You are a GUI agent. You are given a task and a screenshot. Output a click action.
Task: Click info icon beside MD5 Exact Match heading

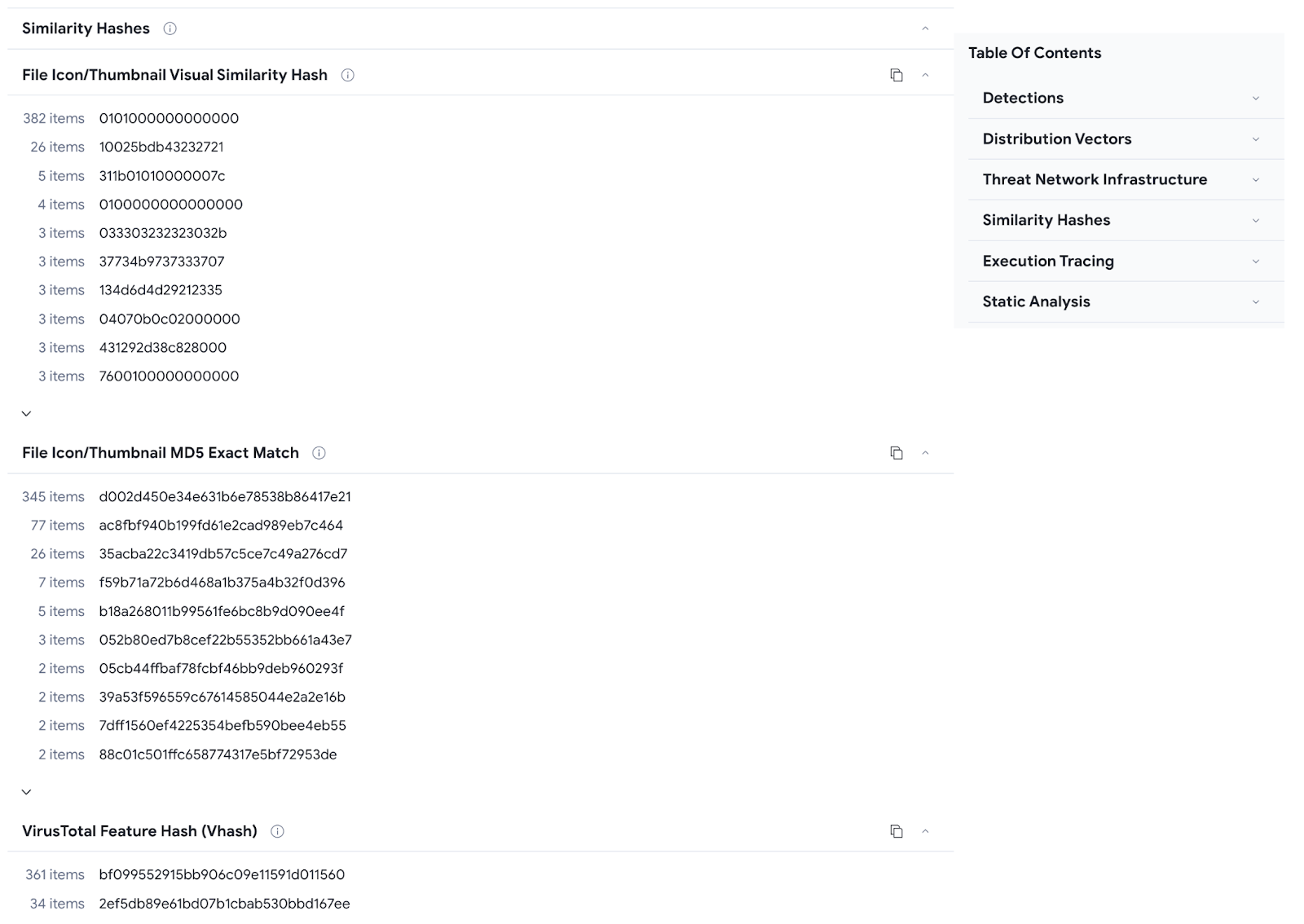pyautogui.click(x=319, y=453)
